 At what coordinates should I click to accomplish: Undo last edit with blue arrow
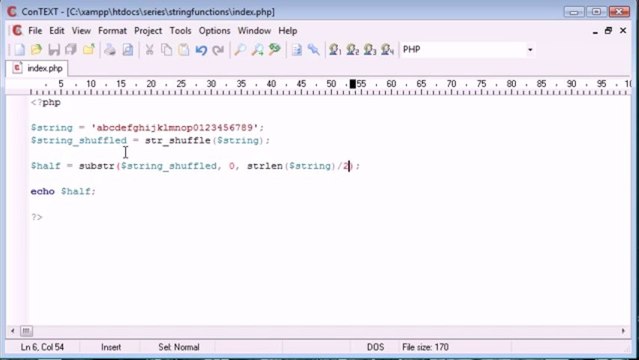[x=201, y=50]
